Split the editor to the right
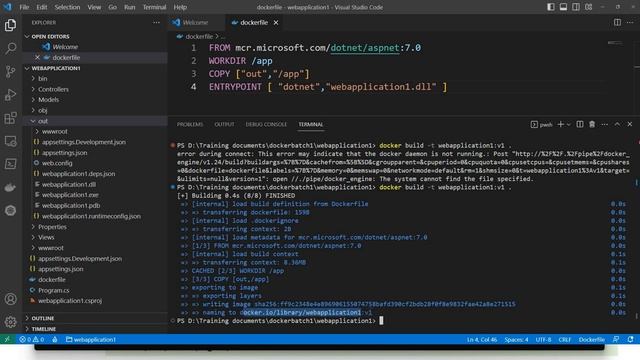Screen dimensions: 640x360 click(617, 22)
